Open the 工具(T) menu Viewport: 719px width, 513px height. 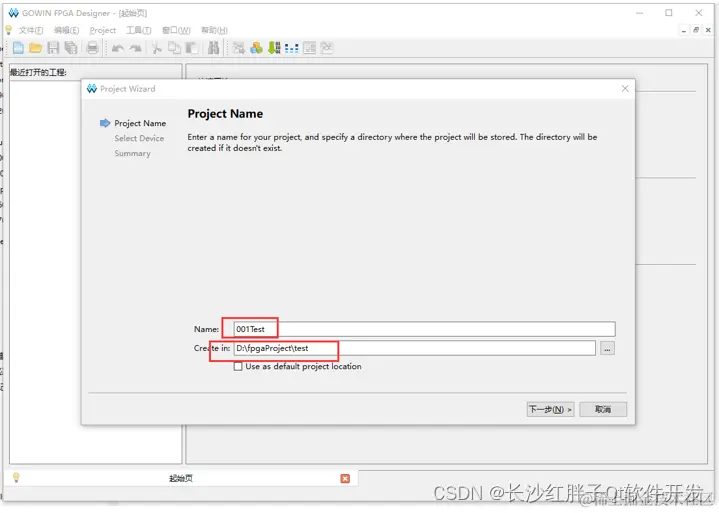point(138,30)
